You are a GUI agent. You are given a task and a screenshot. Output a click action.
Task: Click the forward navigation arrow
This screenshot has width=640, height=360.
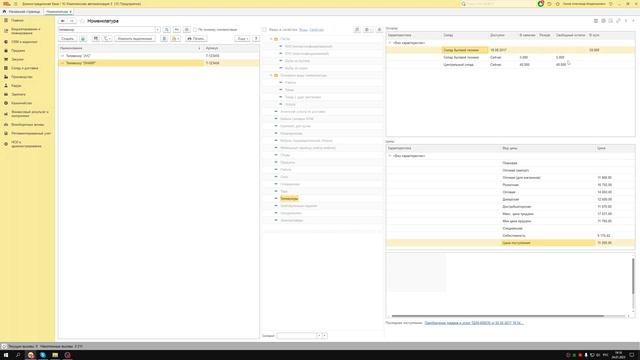(x=71, y=21)
